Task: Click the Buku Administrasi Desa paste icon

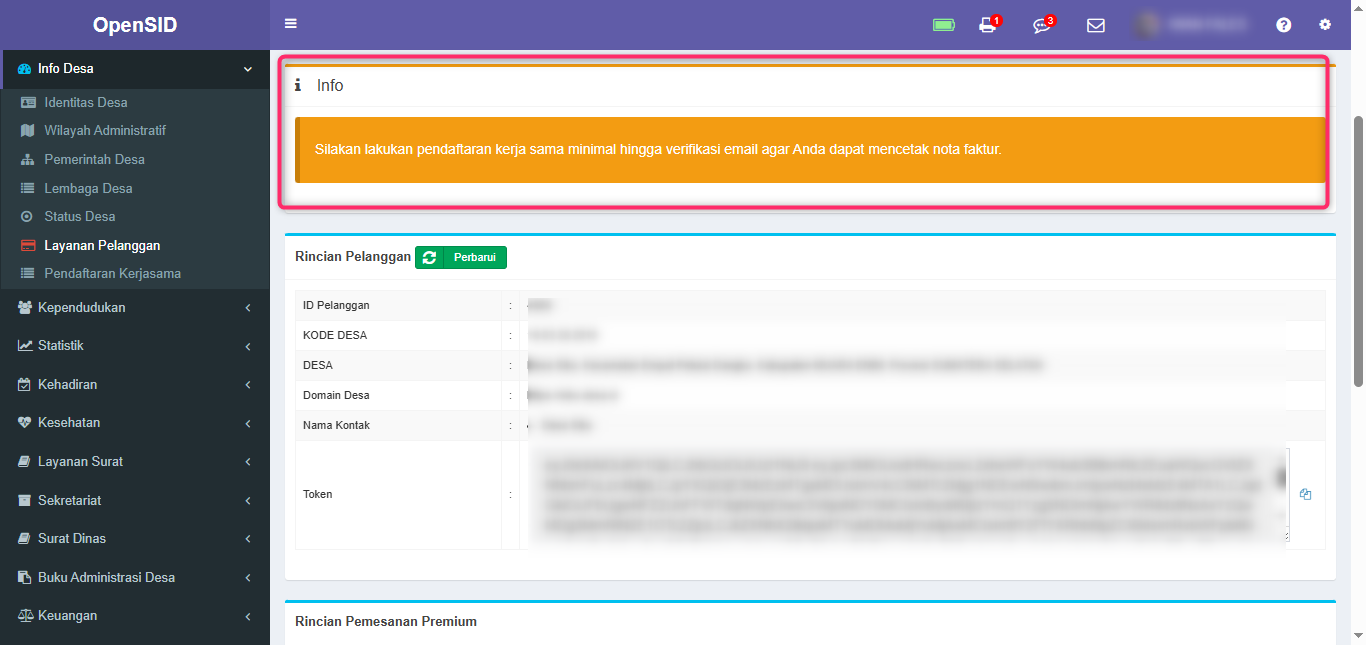Action: pyautogui.click(x=25, y=577)
